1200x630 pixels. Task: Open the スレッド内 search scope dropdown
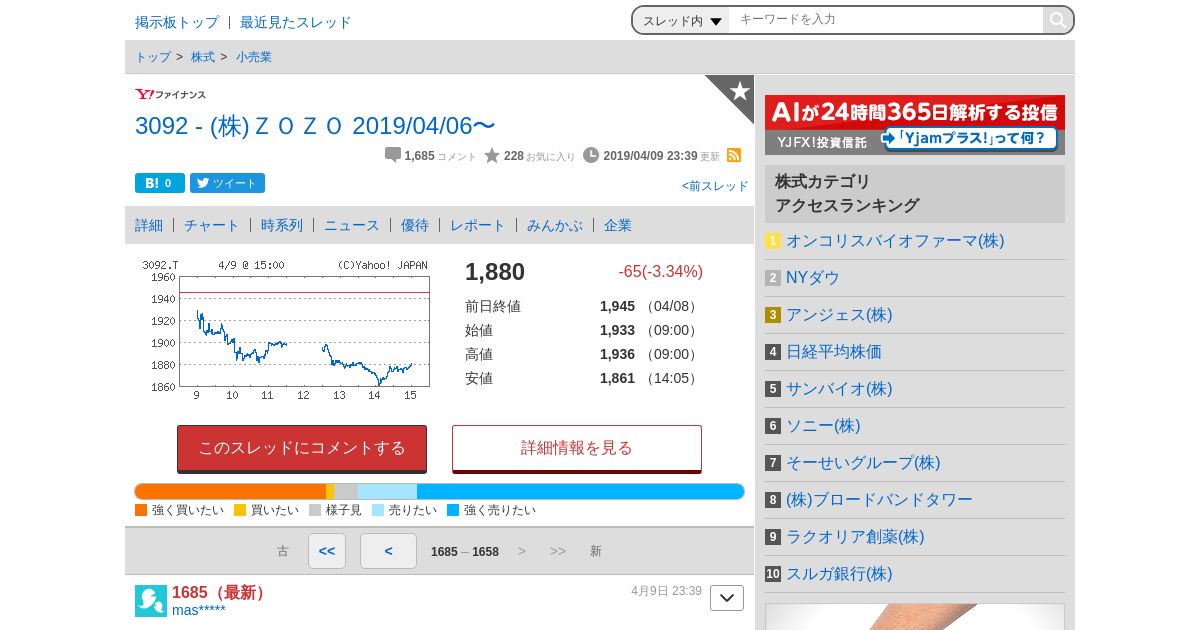(682, 20)
